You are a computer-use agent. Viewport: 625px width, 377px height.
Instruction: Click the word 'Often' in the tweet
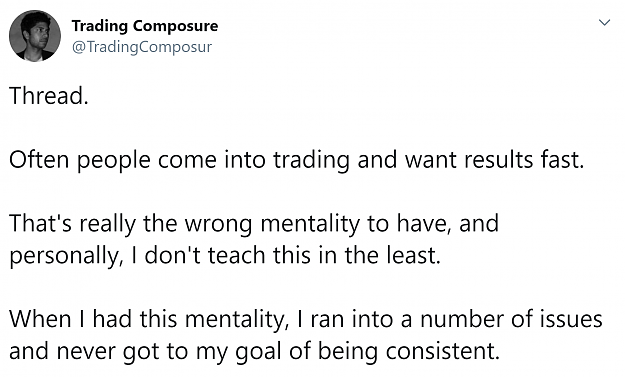pyautogui.click(x=39, y=159)
